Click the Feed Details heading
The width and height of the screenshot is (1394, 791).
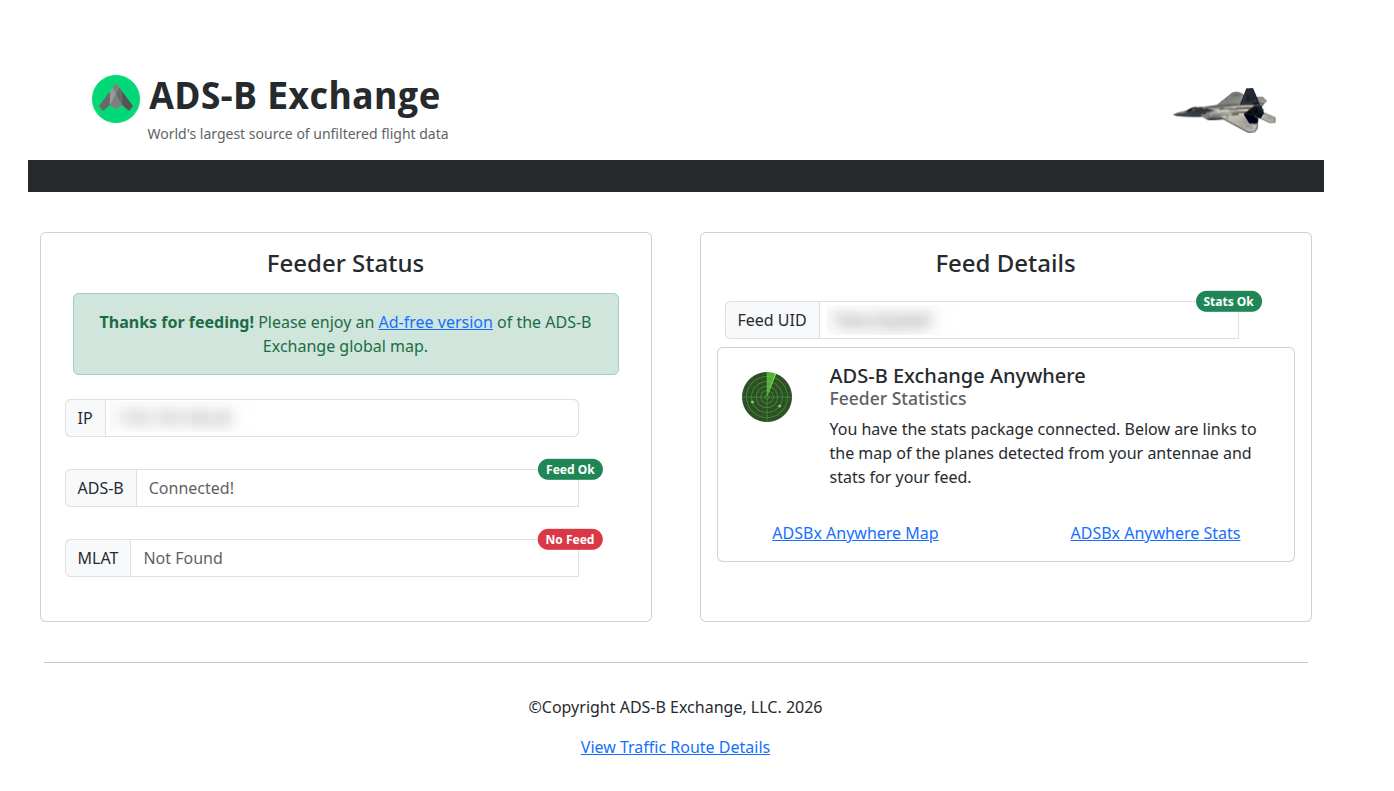(1006, 263)
